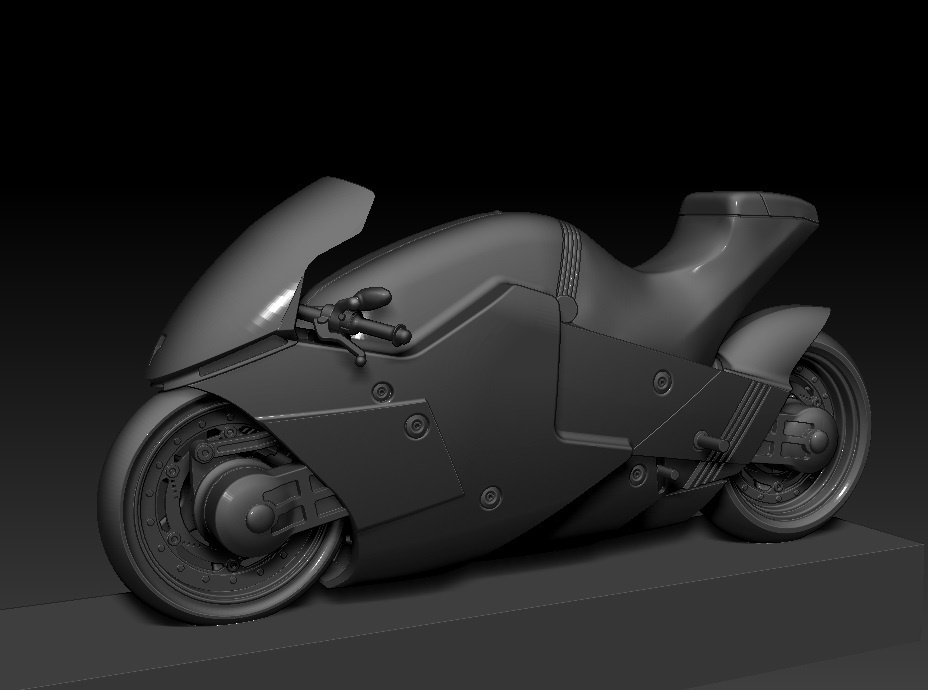Select the smooth fuel tank top surface
The height and width of the screenshot is (690, 928).
tap(450, 254)
